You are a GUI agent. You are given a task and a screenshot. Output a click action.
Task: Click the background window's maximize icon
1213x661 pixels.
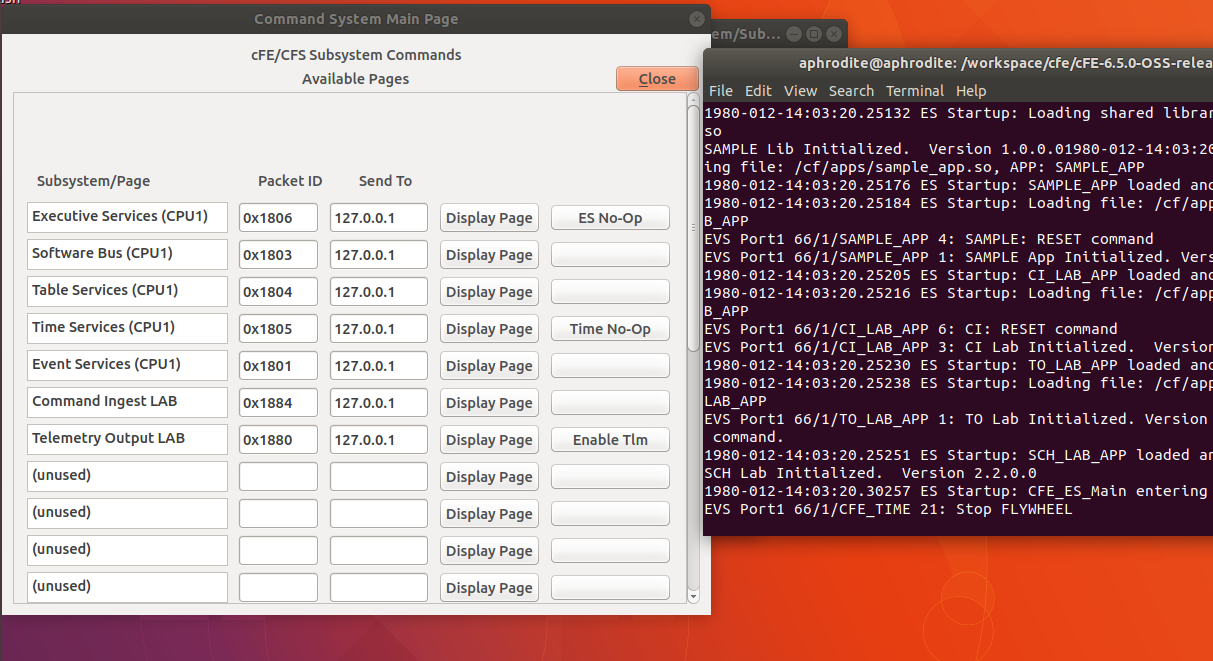pos(814,34)
